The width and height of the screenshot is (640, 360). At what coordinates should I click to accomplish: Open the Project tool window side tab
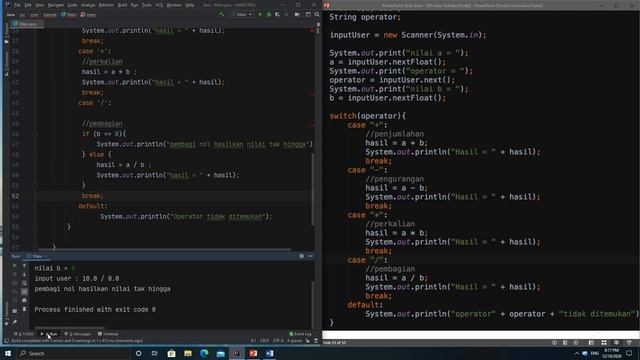coord(6,34)
